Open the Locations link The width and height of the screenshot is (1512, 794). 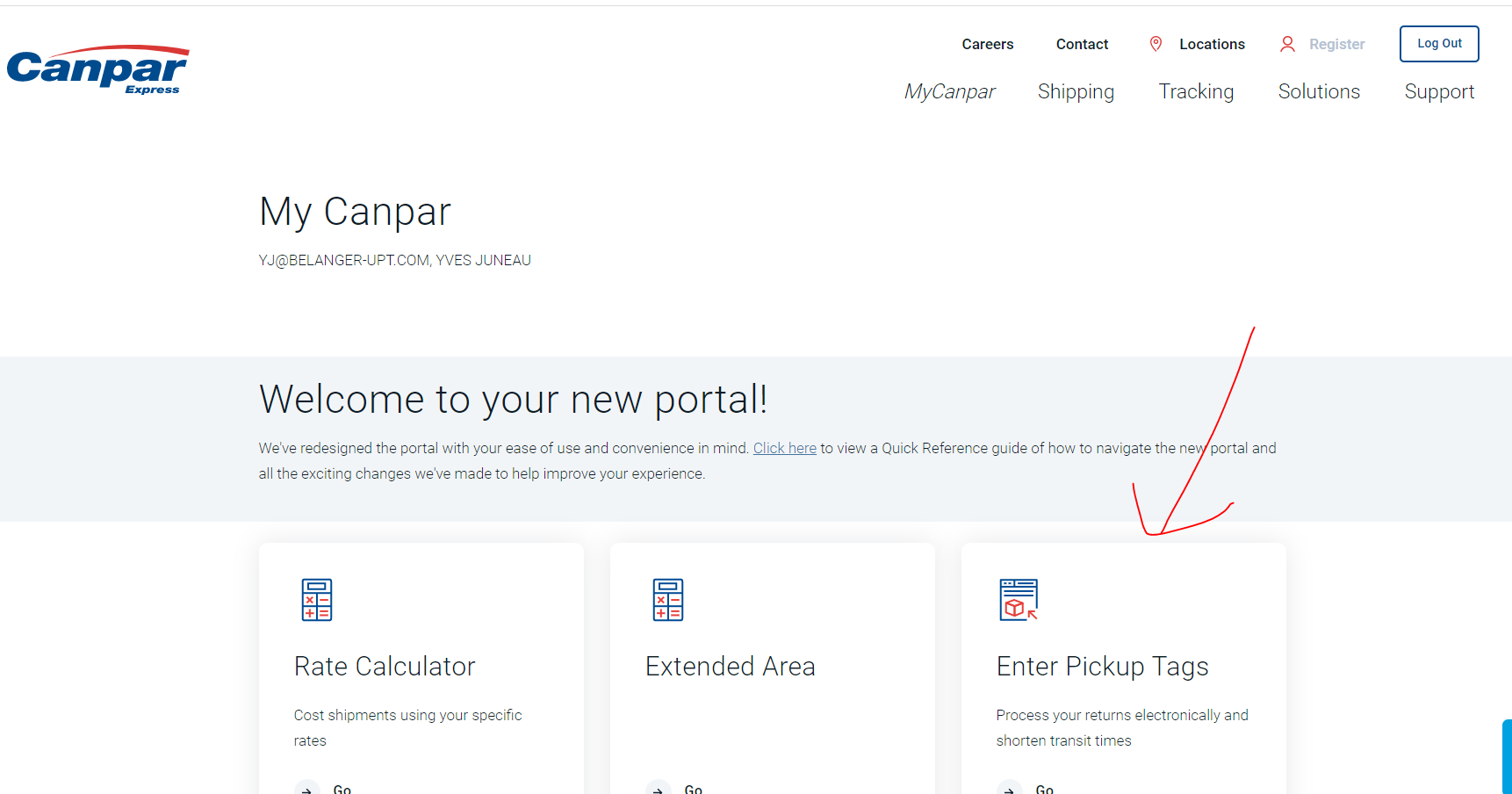pos(1212,44)
